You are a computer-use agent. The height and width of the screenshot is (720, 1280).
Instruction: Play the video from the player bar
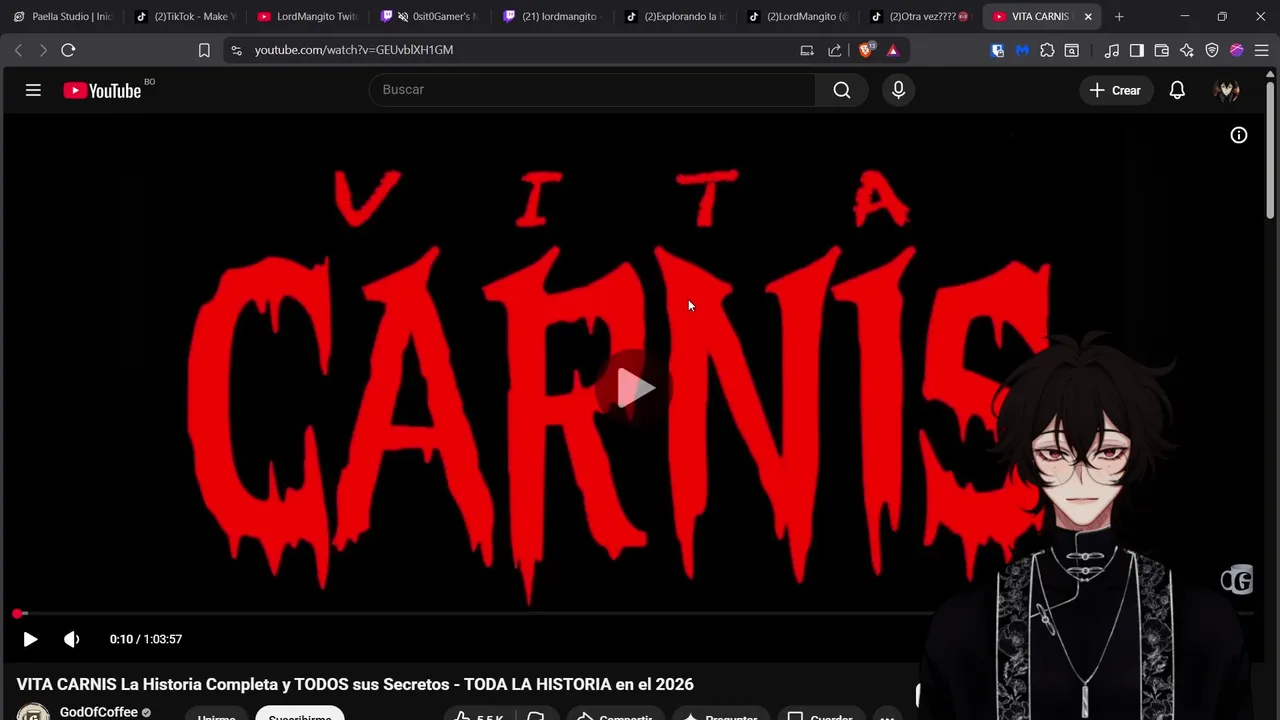[30, 639]
